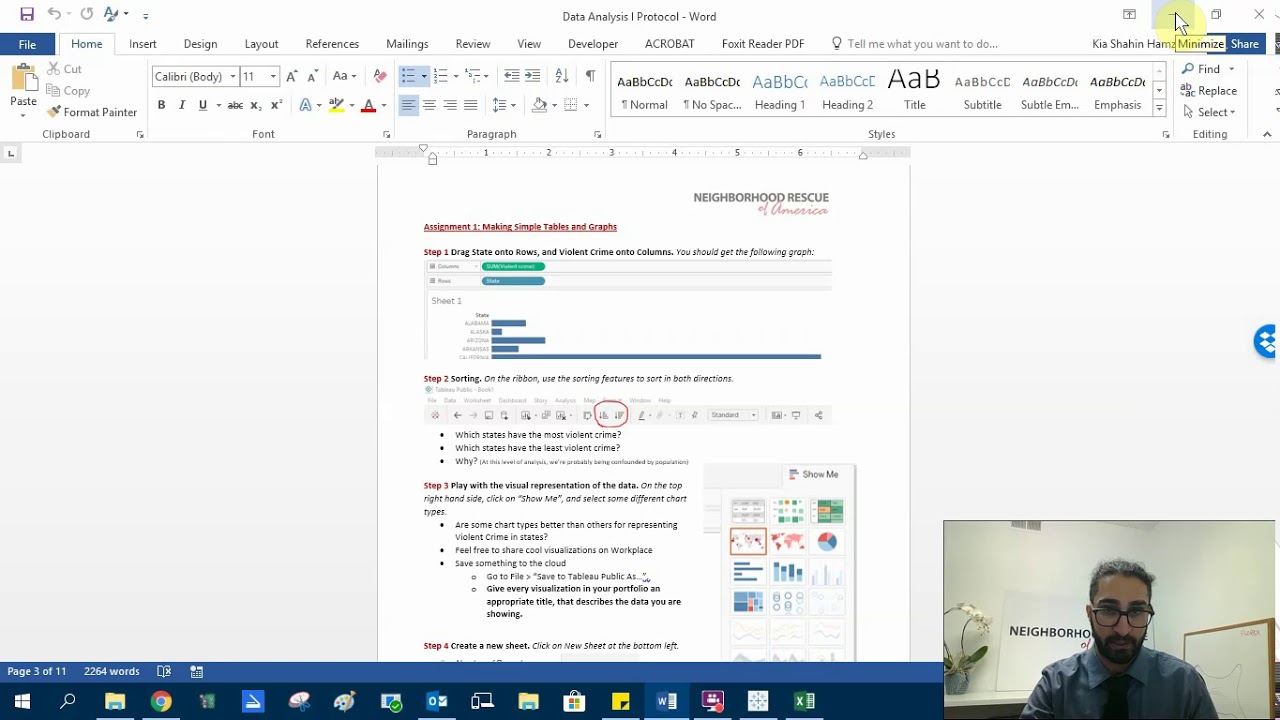Open the font size dropdown
The width and height of the screenshot is (1280, 720).
[x=273, y=77]
